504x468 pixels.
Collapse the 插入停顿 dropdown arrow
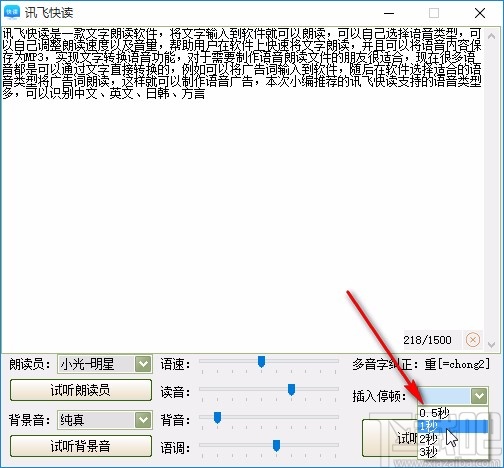point(479,396)
